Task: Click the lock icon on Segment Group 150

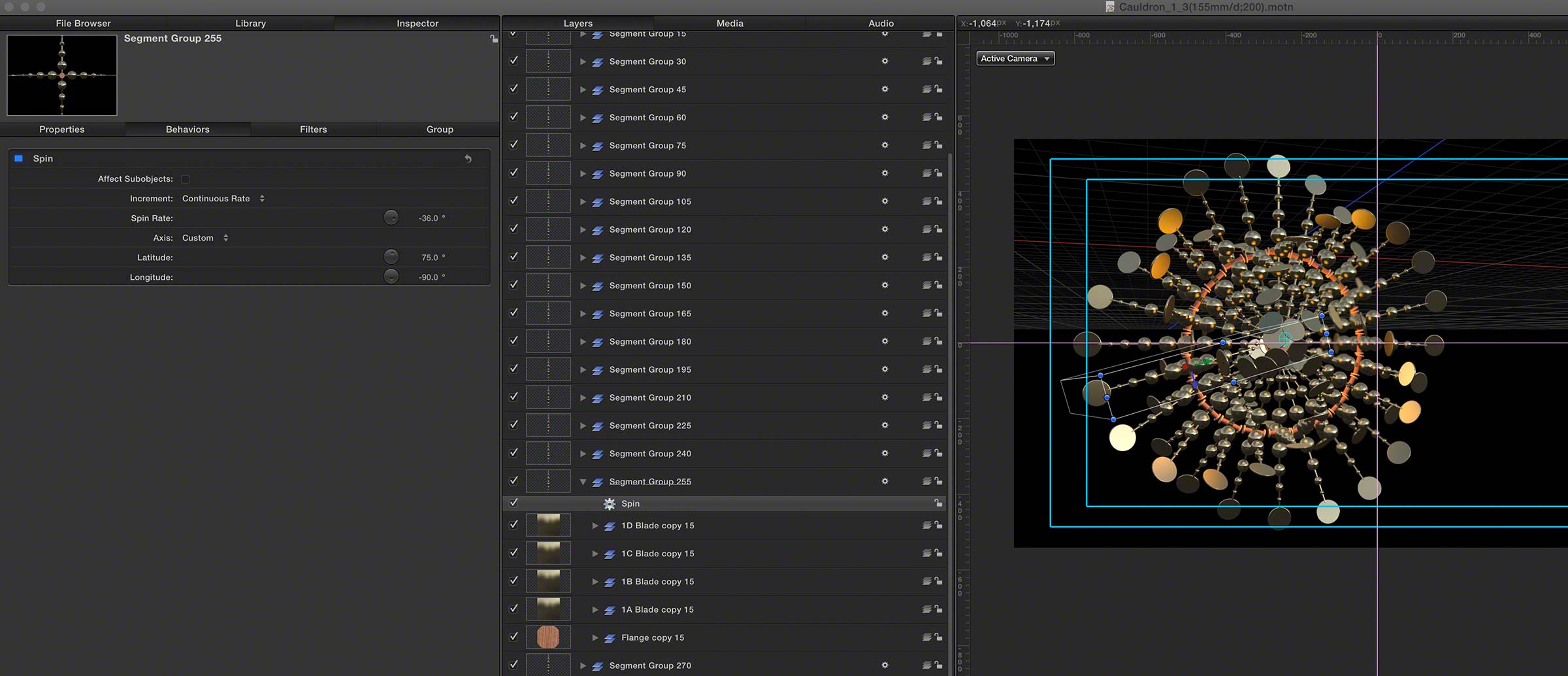Action: tap(938, 285)
